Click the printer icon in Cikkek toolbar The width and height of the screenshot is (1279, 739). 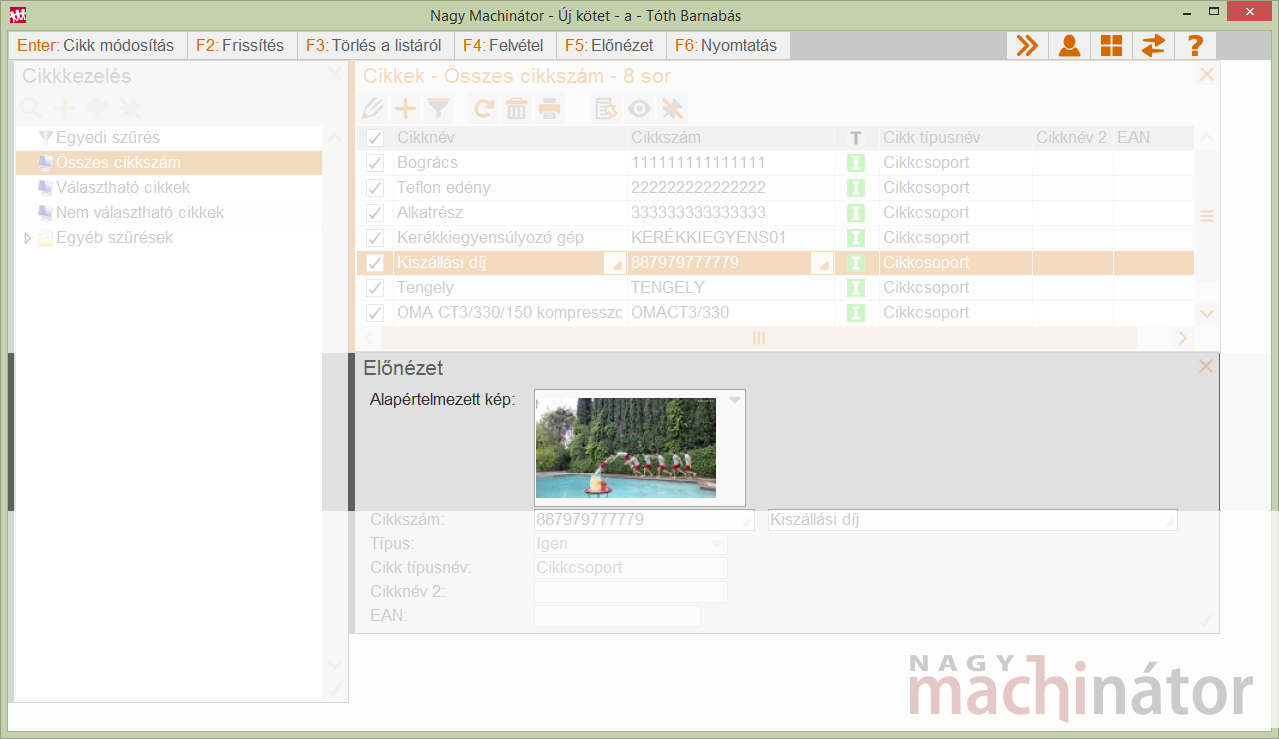coord(549,109)
